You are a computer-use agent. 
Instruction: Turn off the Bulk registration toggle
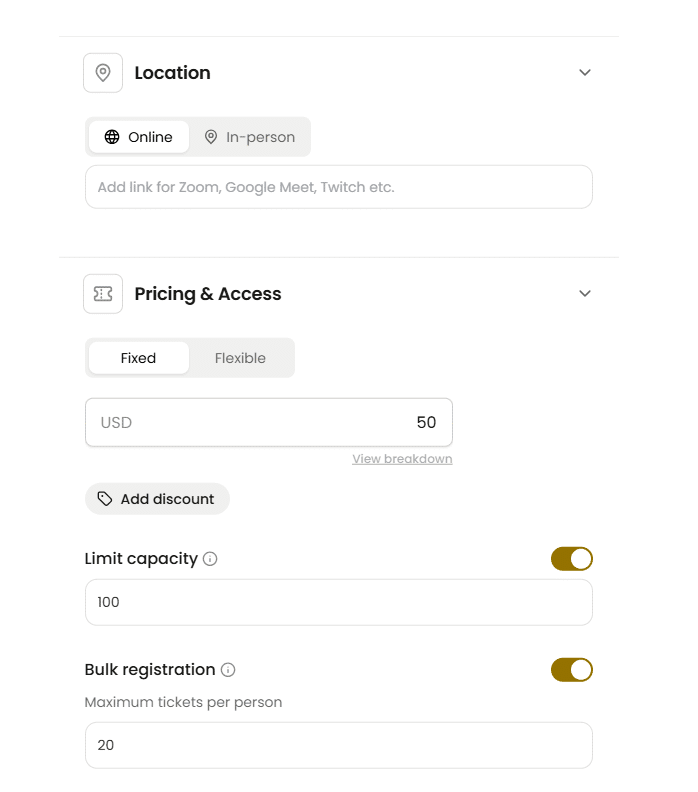tap(571, 670)
